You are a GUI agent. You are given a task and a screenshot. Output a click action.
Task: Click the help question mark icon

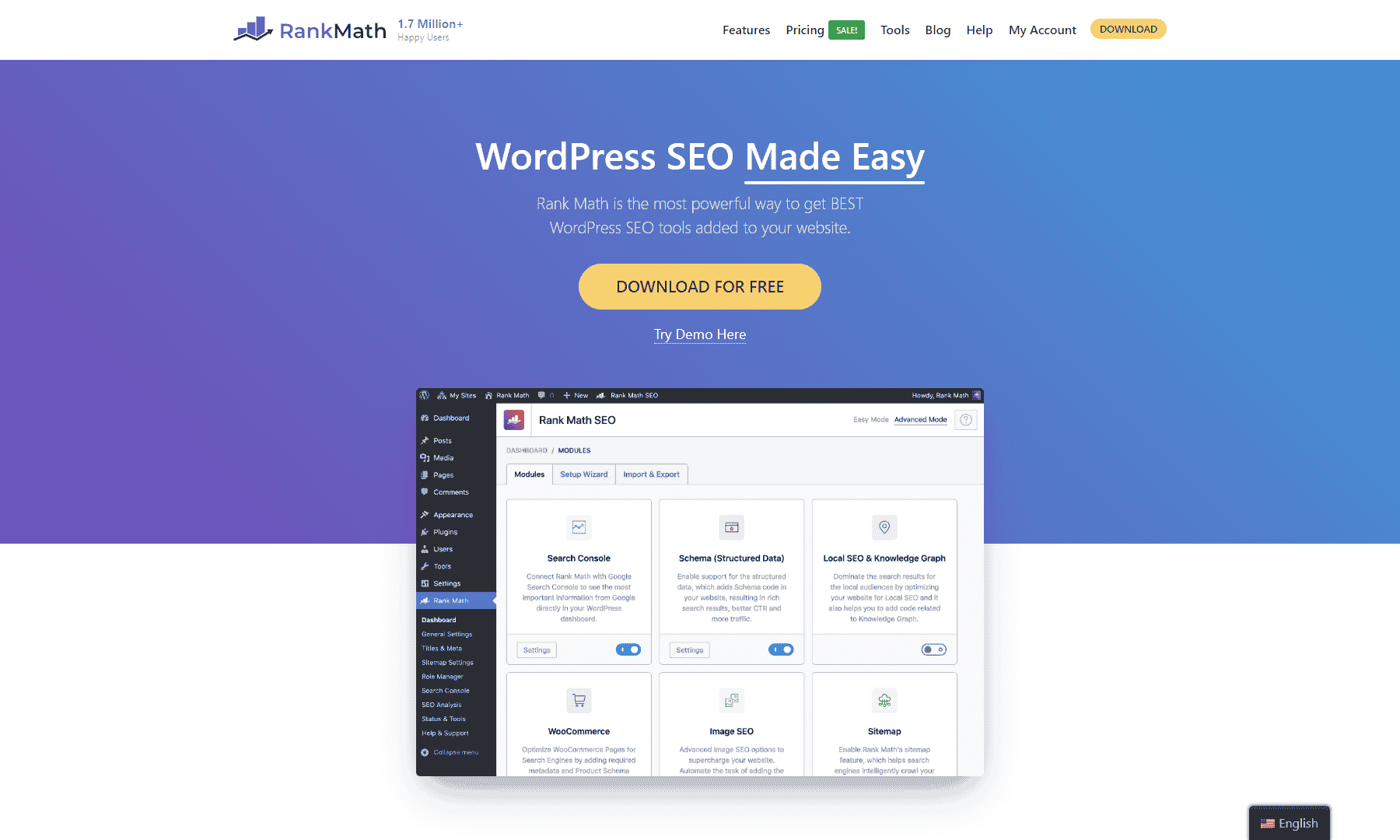pos(966,420)
